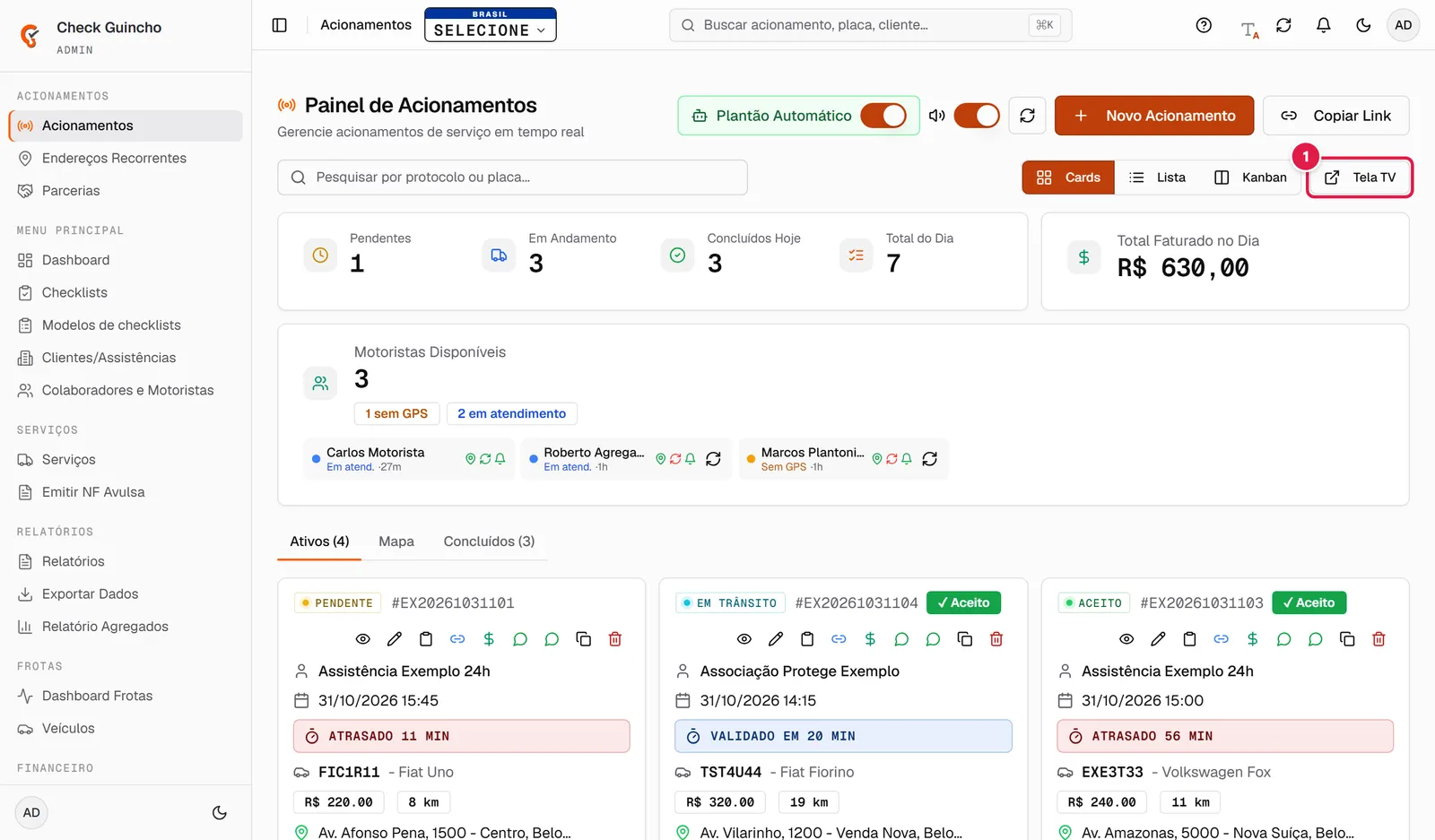This screenshot has height=840, width=1435.
Task: Refresh Roberto Agrega driver status
Action: 713,459
